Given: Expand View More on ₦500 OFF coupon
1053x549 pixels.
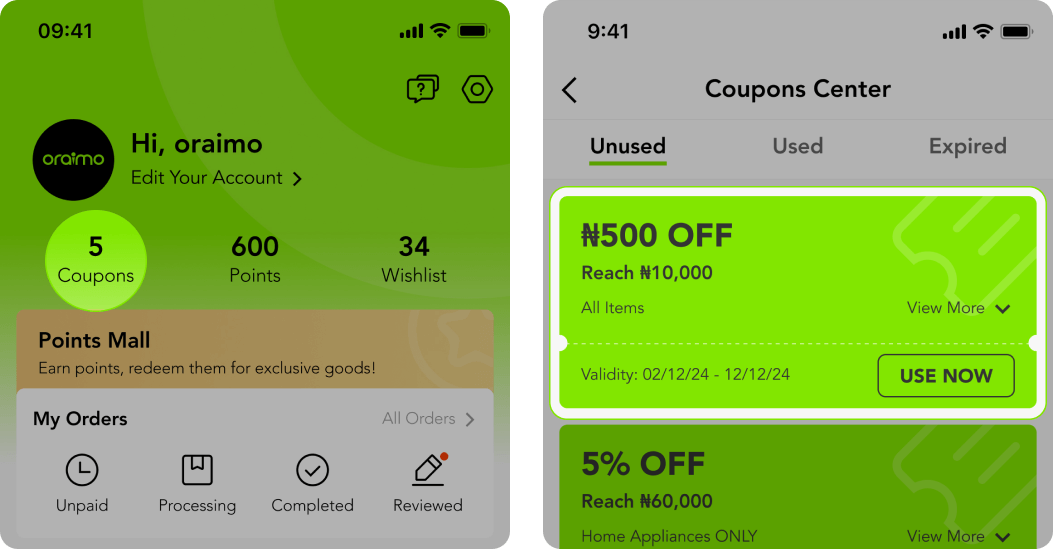Looking at the screenshot, I should coord(959,308).
